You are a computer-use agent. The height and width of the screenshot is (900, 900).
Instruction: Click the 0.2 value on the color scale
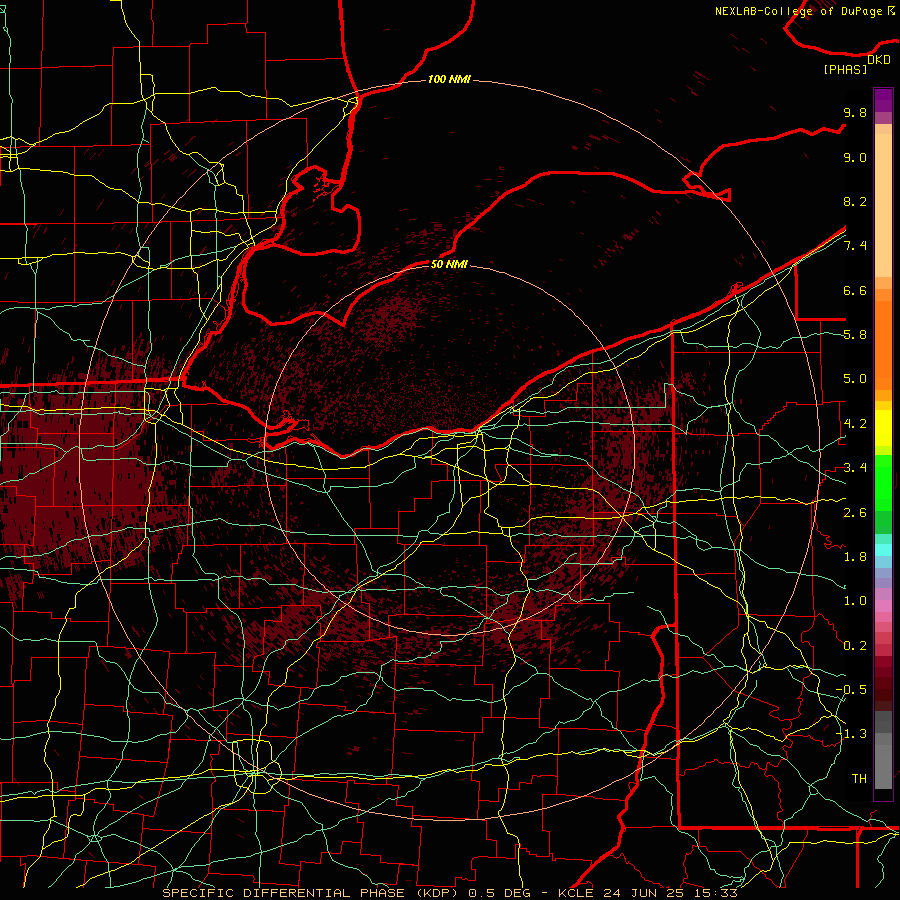coord(855,646)
